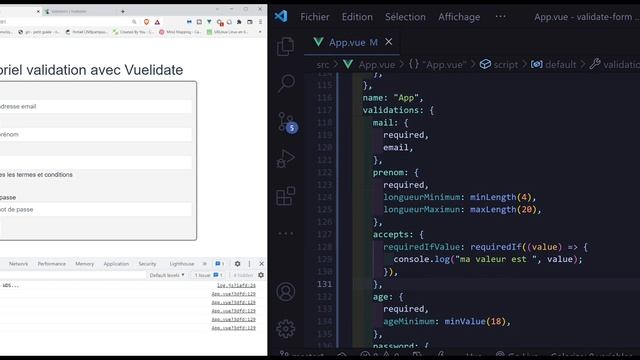
Task: Open the Accounts menu in activity bar
Action: (286, 291)
